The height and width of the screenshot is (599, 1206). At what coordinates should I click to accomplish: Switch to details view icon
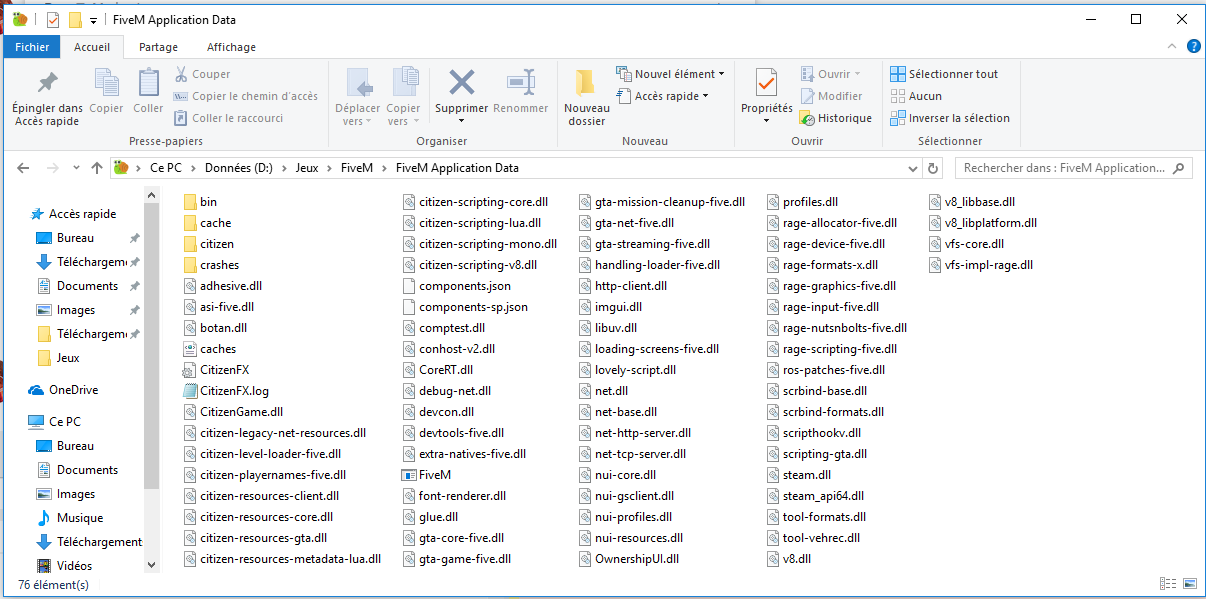(1168, 584)
